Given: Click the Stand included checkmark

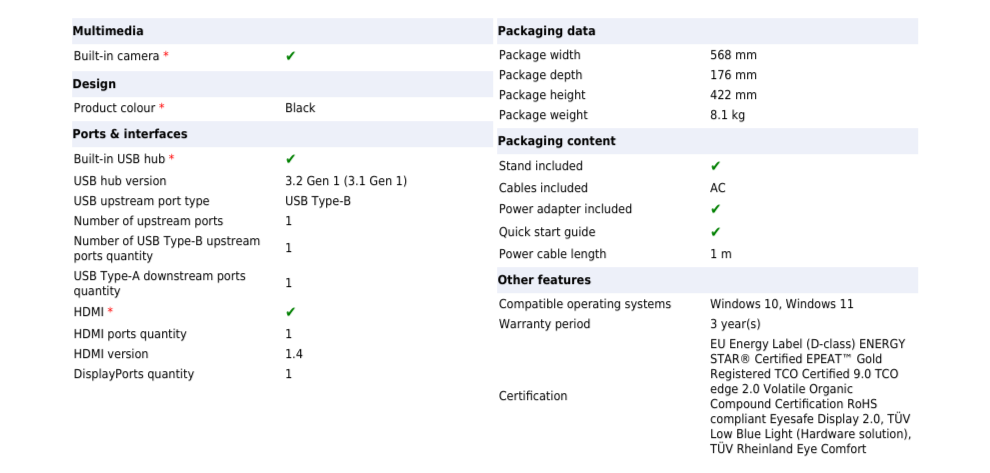Looking at the screenshot, I should pos(715,166).
